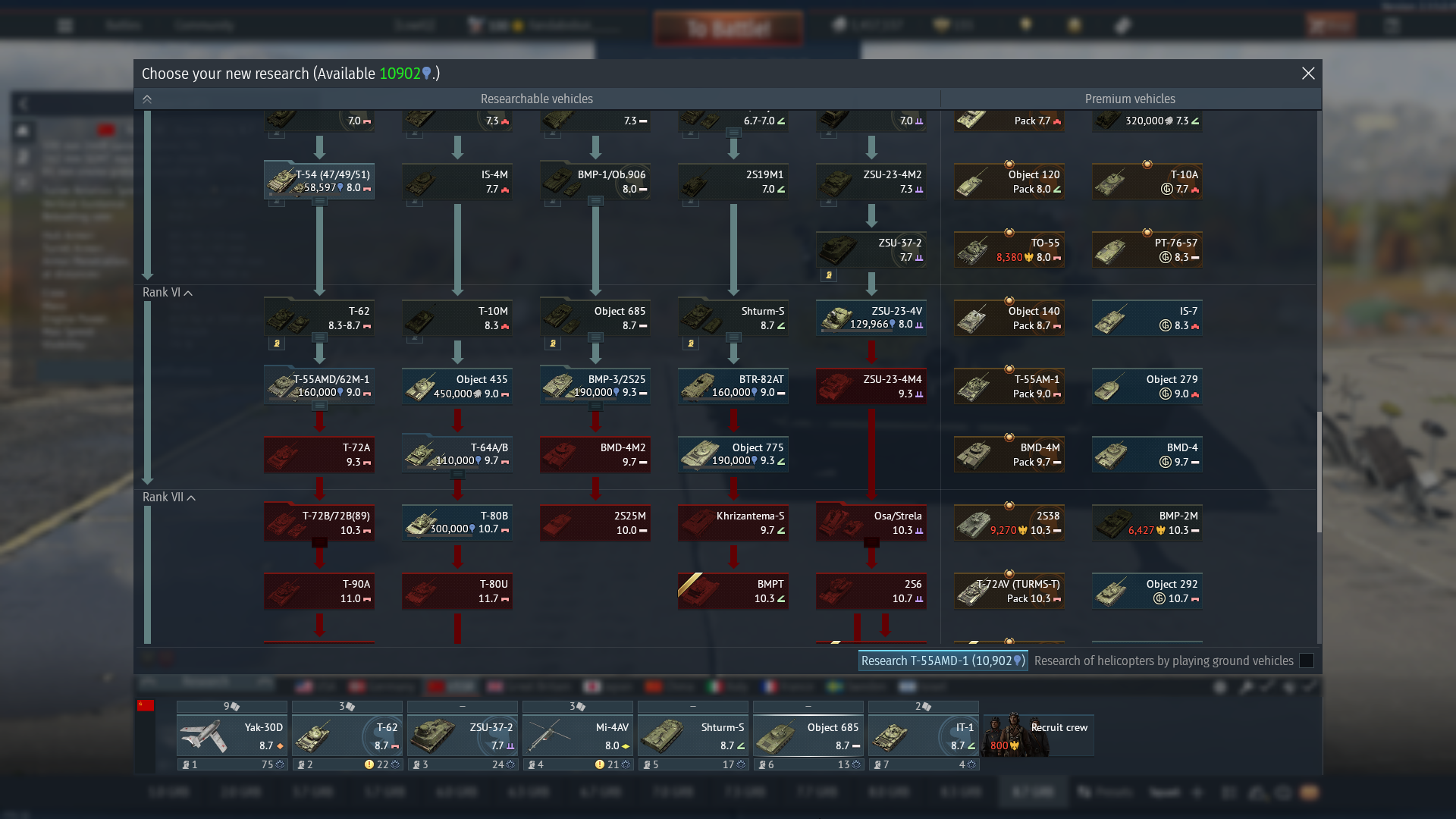Screen dimensions: 1456x819
Task: Click Recruit crew slot
Action: click(1038, 735)
